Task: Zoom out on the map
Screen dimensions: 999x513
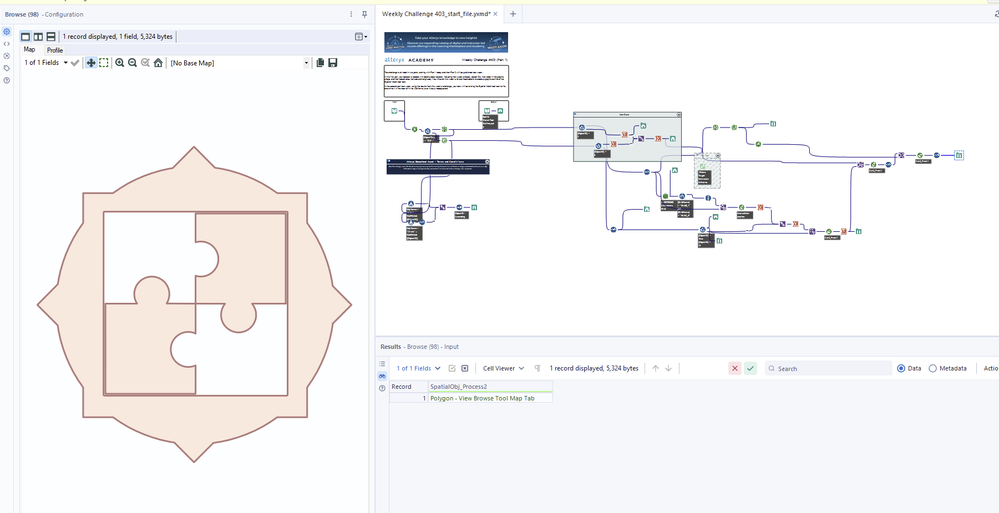Action: coord(132,62)
